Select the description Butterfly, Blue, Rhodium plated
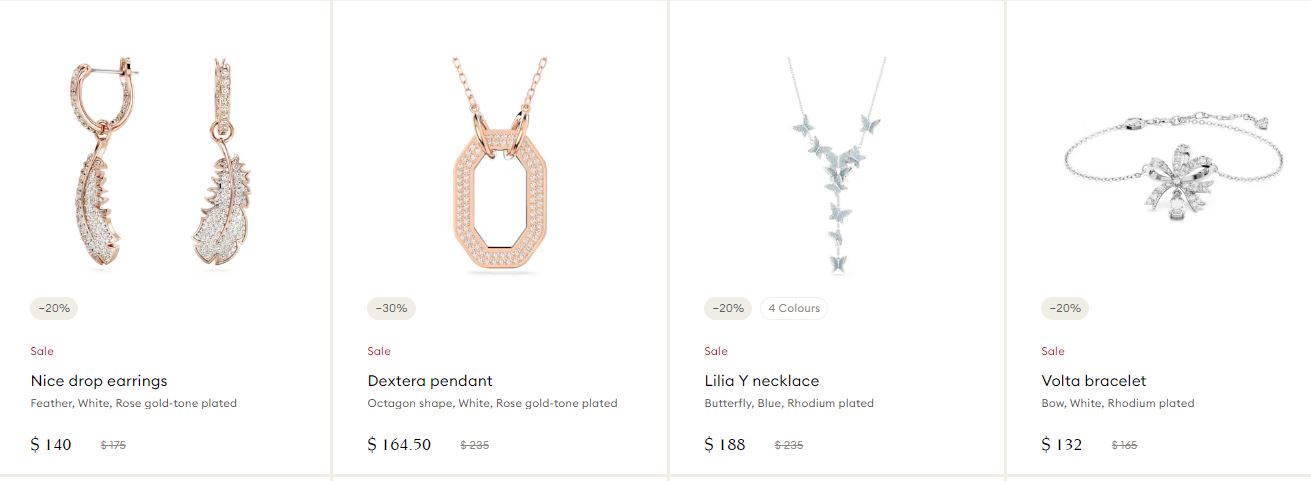Viewport: 1311px width, 481px height. (789, 404)
